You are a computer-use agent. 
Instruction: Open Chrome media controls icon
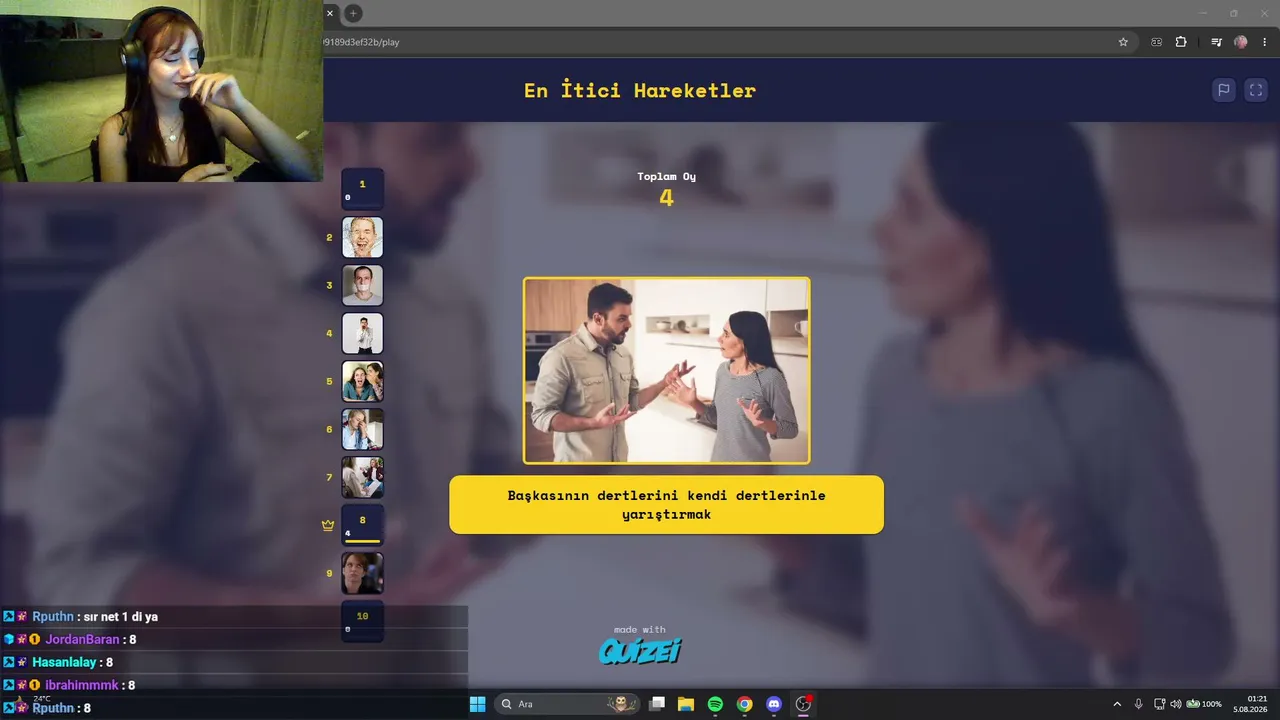point(1216,42)
